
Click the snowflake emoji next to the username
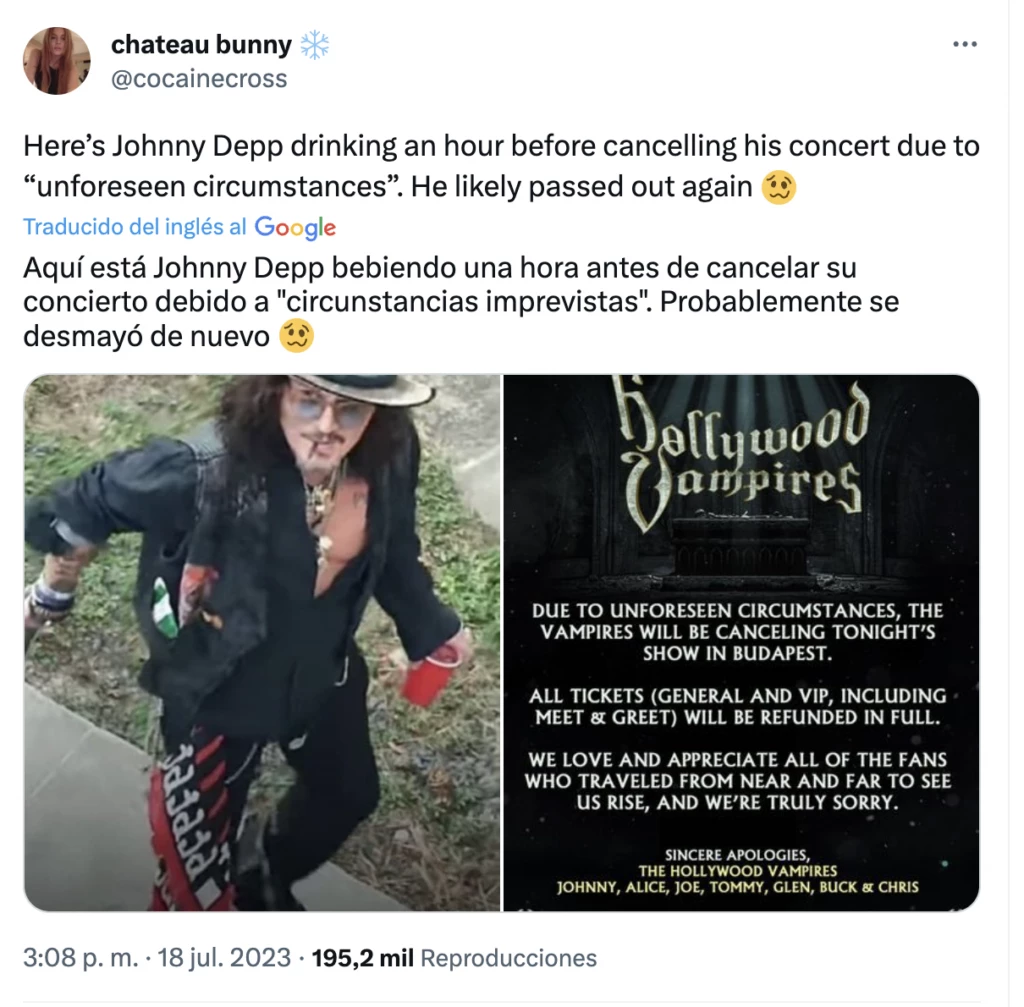(315, 44)
